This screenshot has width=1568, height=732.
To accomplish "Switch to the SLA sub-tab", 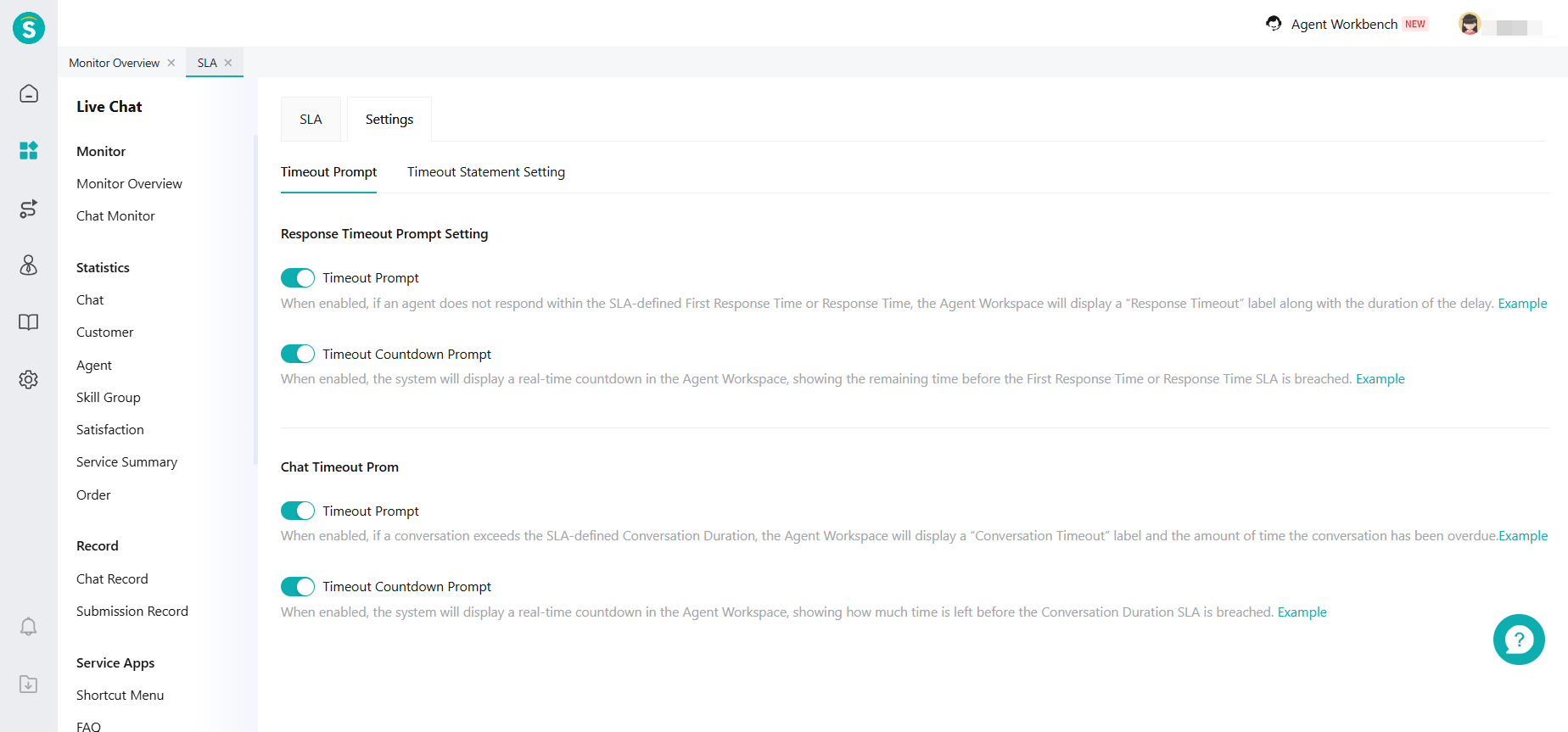I will (x=311, y=120).
